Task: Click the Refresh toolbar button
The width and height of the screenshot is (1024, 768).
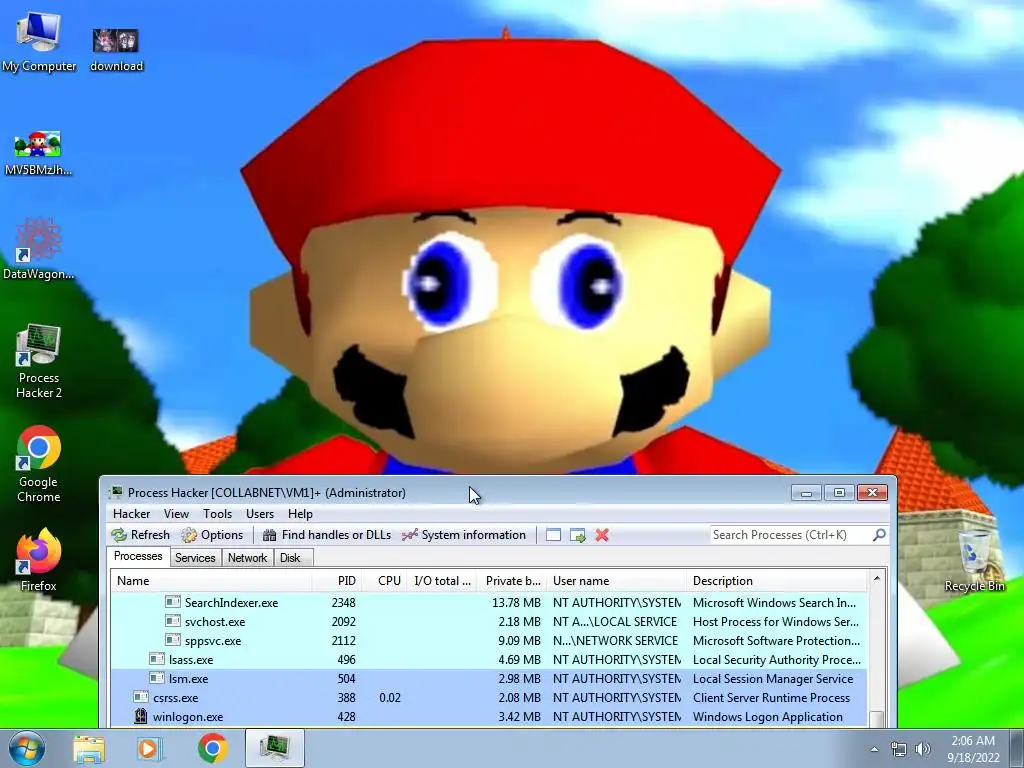Action: (140, 535)
